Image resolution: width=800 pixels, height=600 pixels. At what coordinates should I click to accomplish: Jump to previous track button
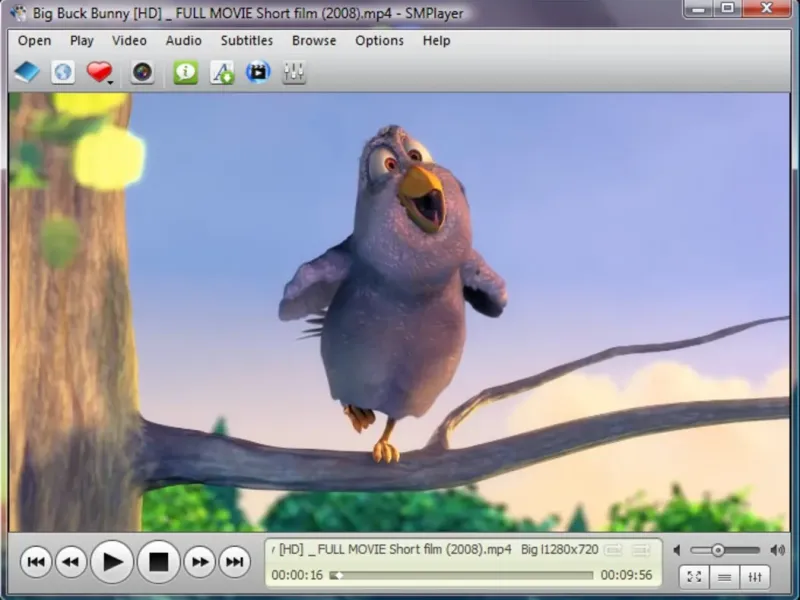coord(36,562)
